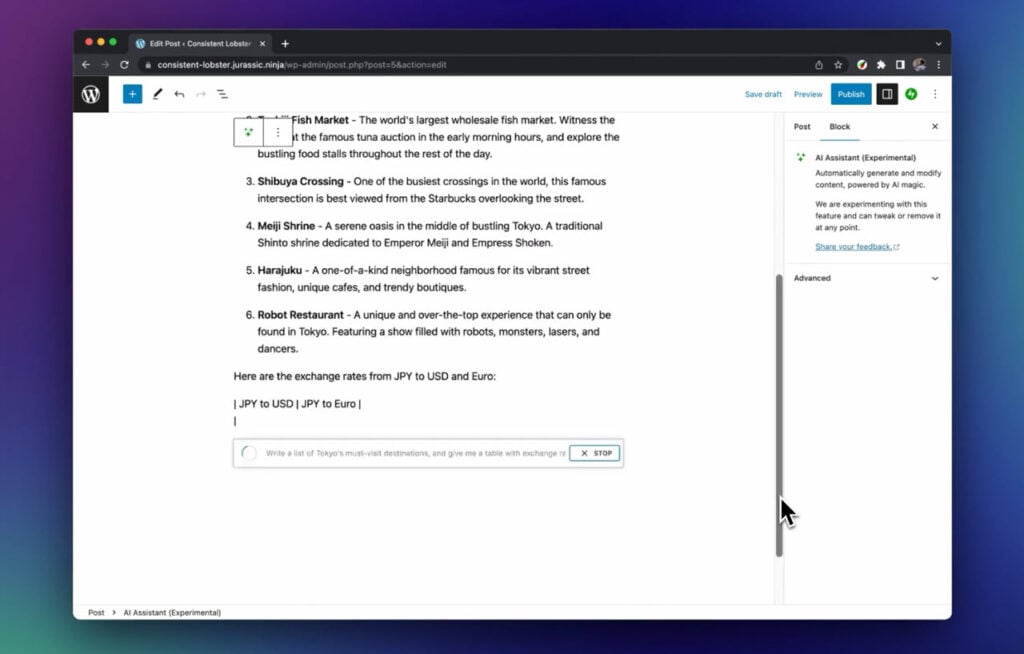Close the settings sidebar
The width and height of the screenshot is (1024, 654).
tap(935, 127)
